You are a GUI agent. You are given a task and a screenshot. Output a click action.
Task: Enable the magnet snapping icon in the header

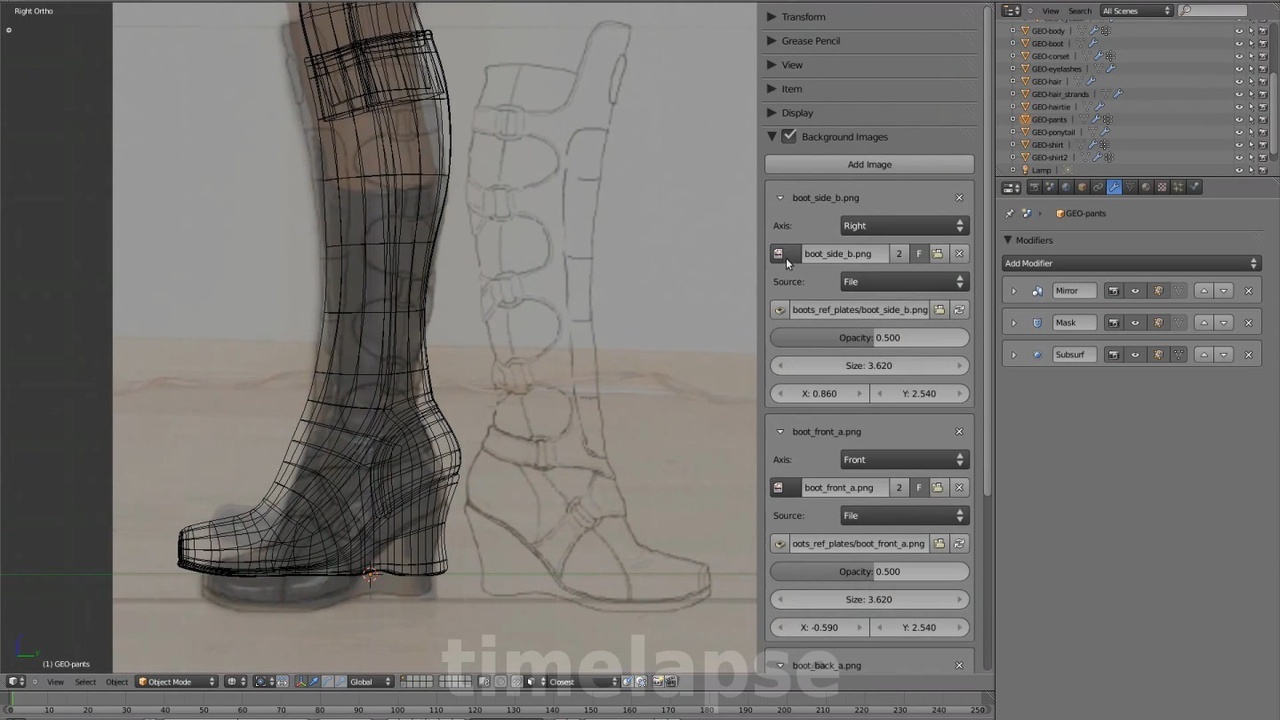pos(515,681)
